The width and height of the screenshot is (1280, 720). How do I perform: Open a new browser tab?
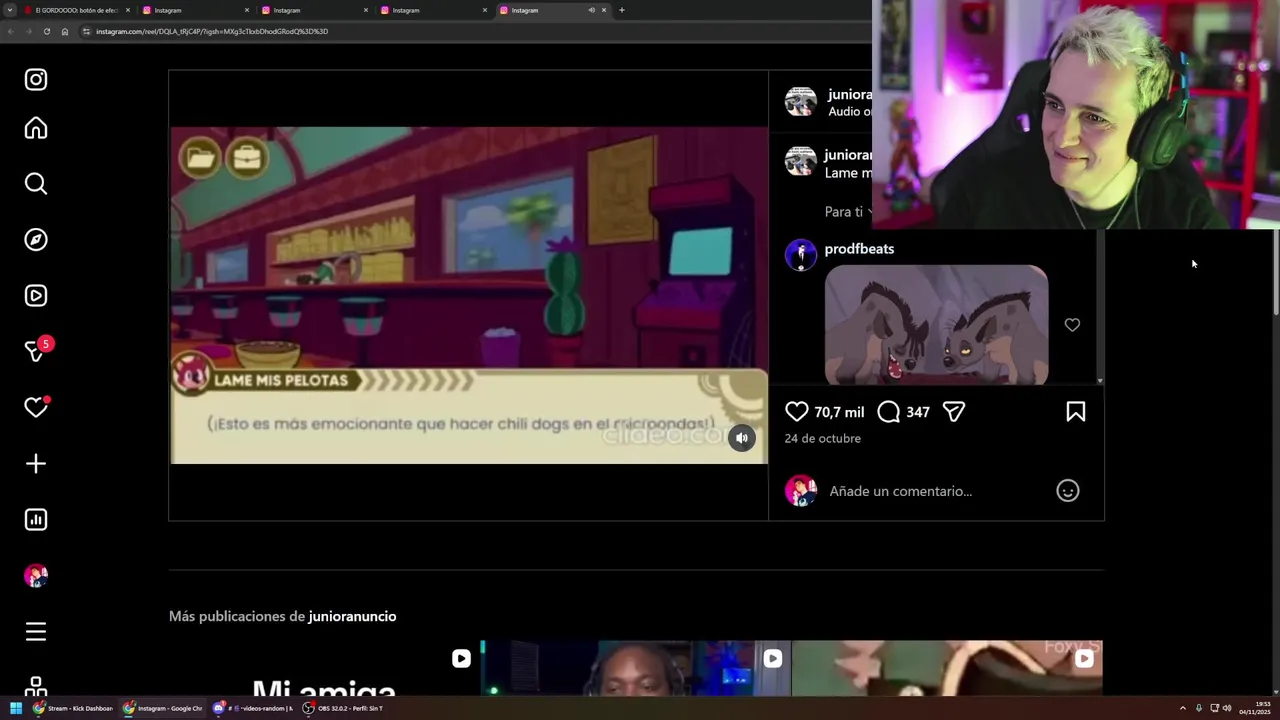coord(622,10)
